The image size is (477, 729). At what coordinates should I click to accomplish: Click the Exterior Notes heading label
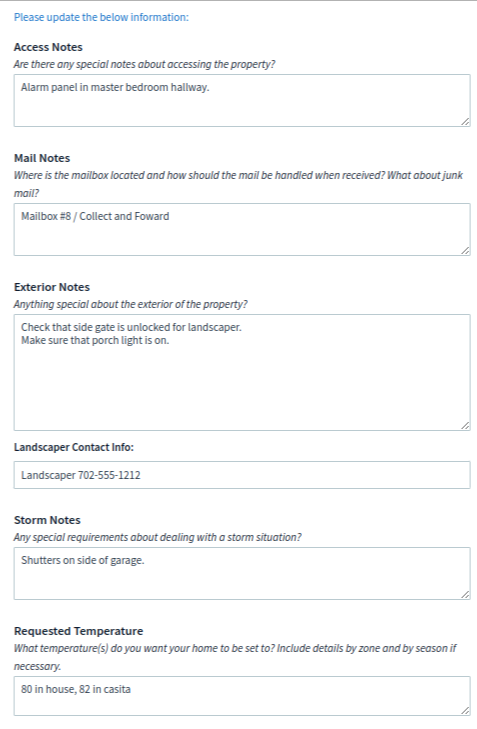(52, 287)
